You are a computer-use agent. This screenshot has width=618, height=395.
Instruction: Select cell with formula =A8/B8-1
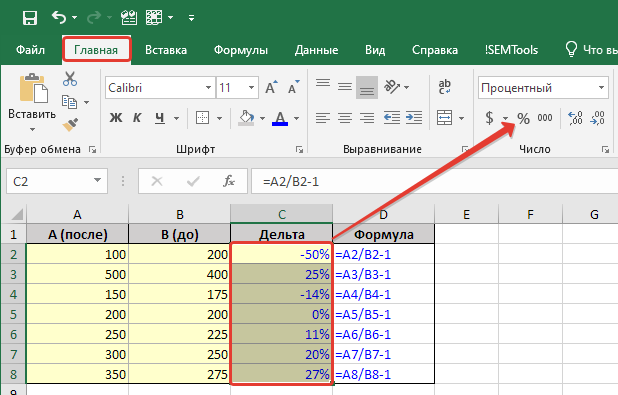(383, 374)
